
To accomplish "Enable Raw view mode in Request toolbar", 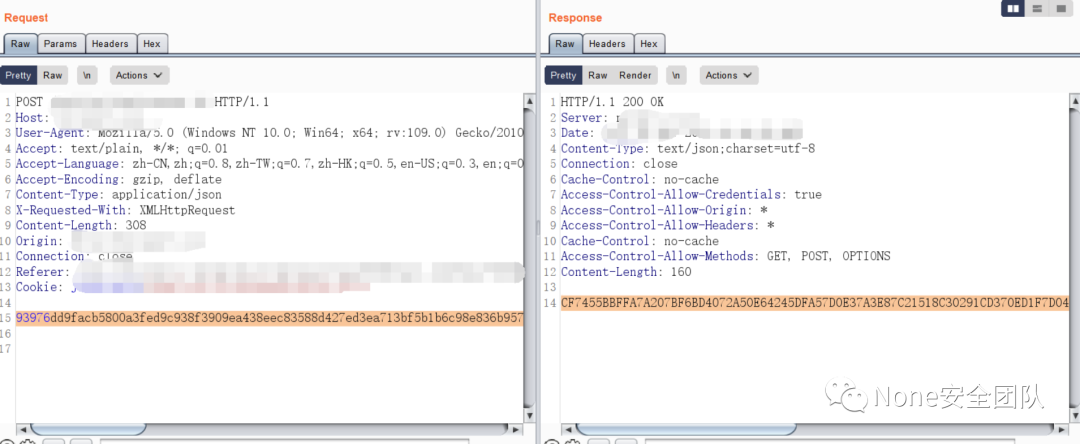I will 52,75.
